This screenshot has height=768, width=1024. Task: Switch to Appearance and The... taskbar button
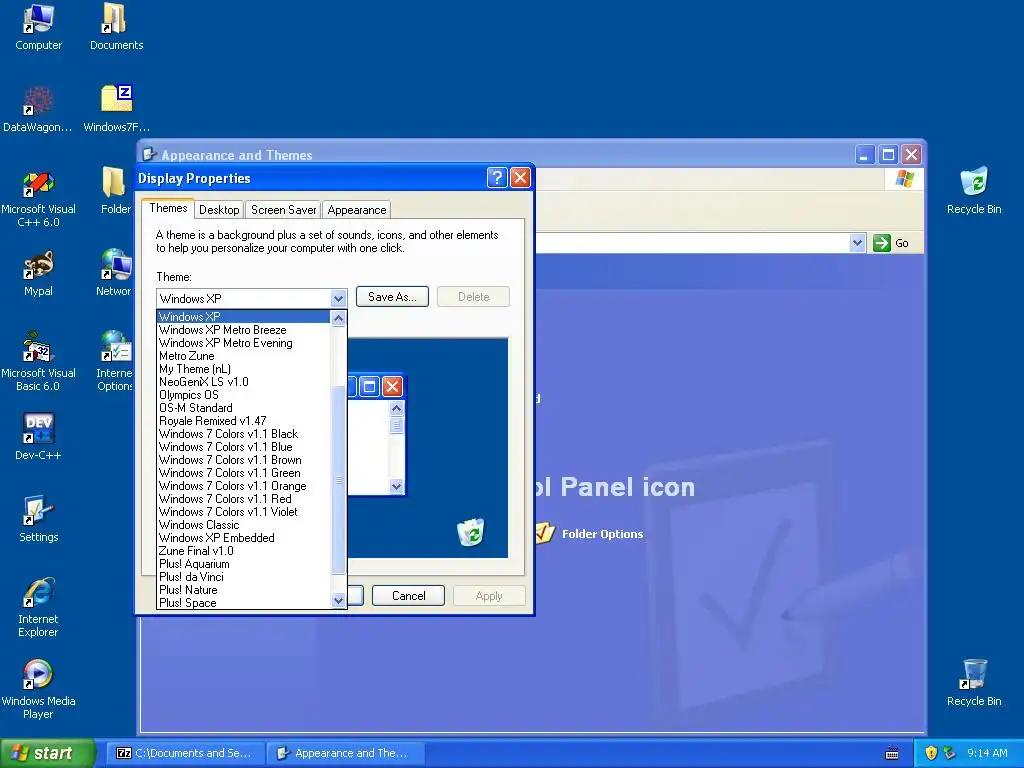pyautogui.click(x=346, y=753)
